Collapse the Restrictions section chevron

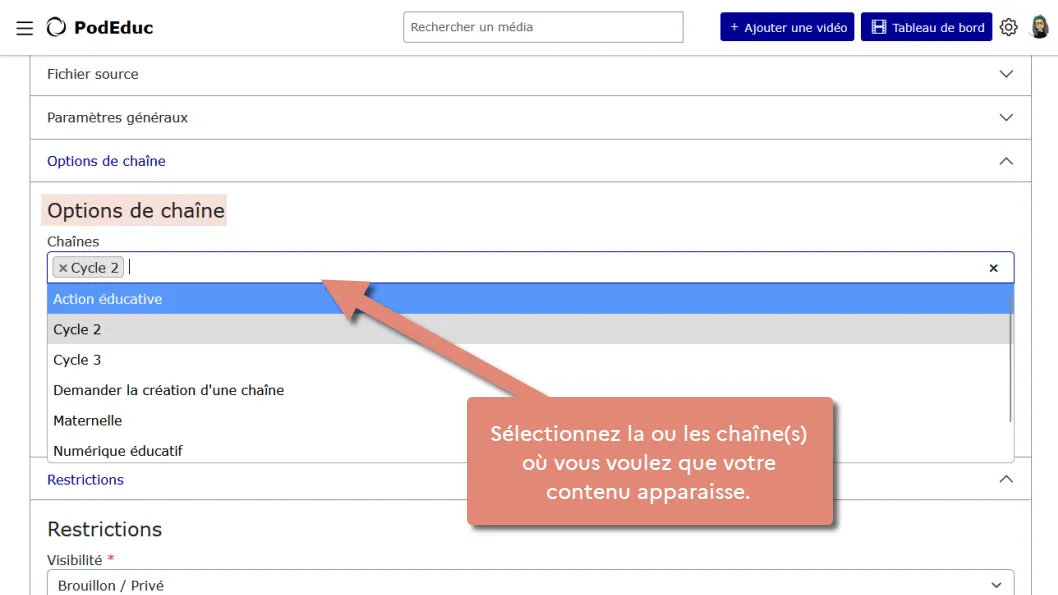[1006, 480]
